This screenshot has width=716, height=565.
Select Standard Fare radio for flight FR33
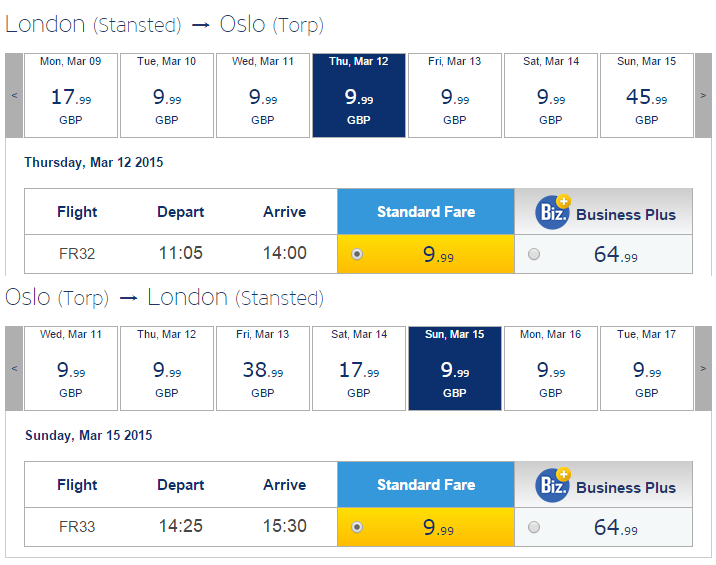357,527
